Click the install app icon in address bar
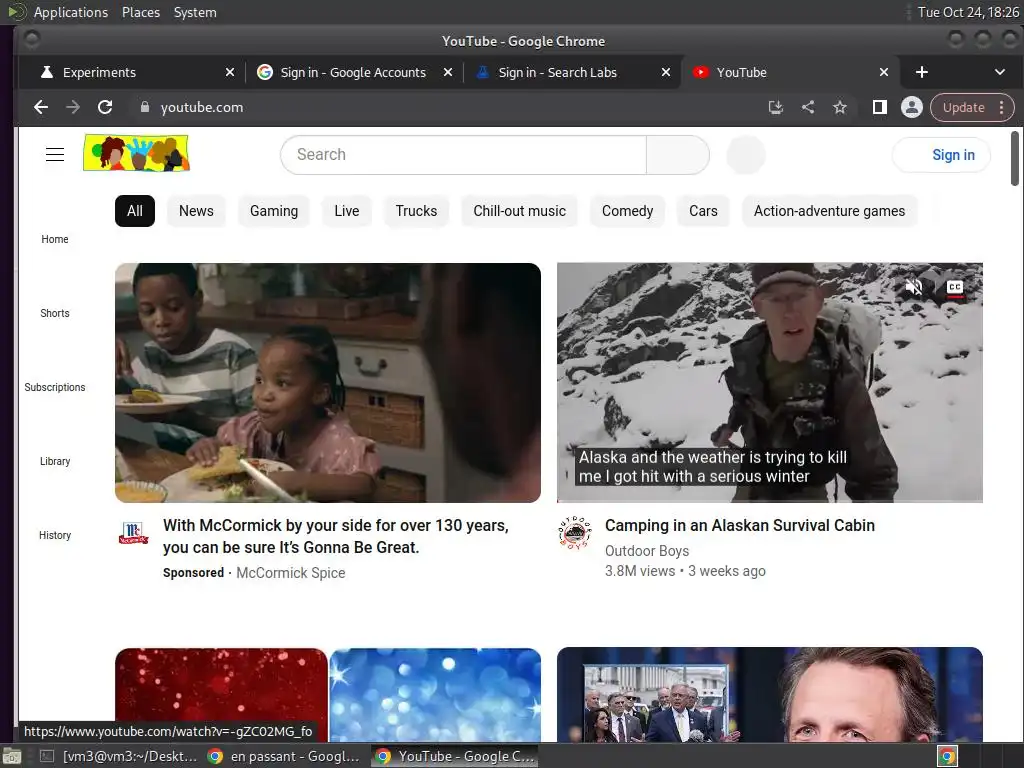The height and width of the screenshot is (768, 1024). (x=775, y=107)
